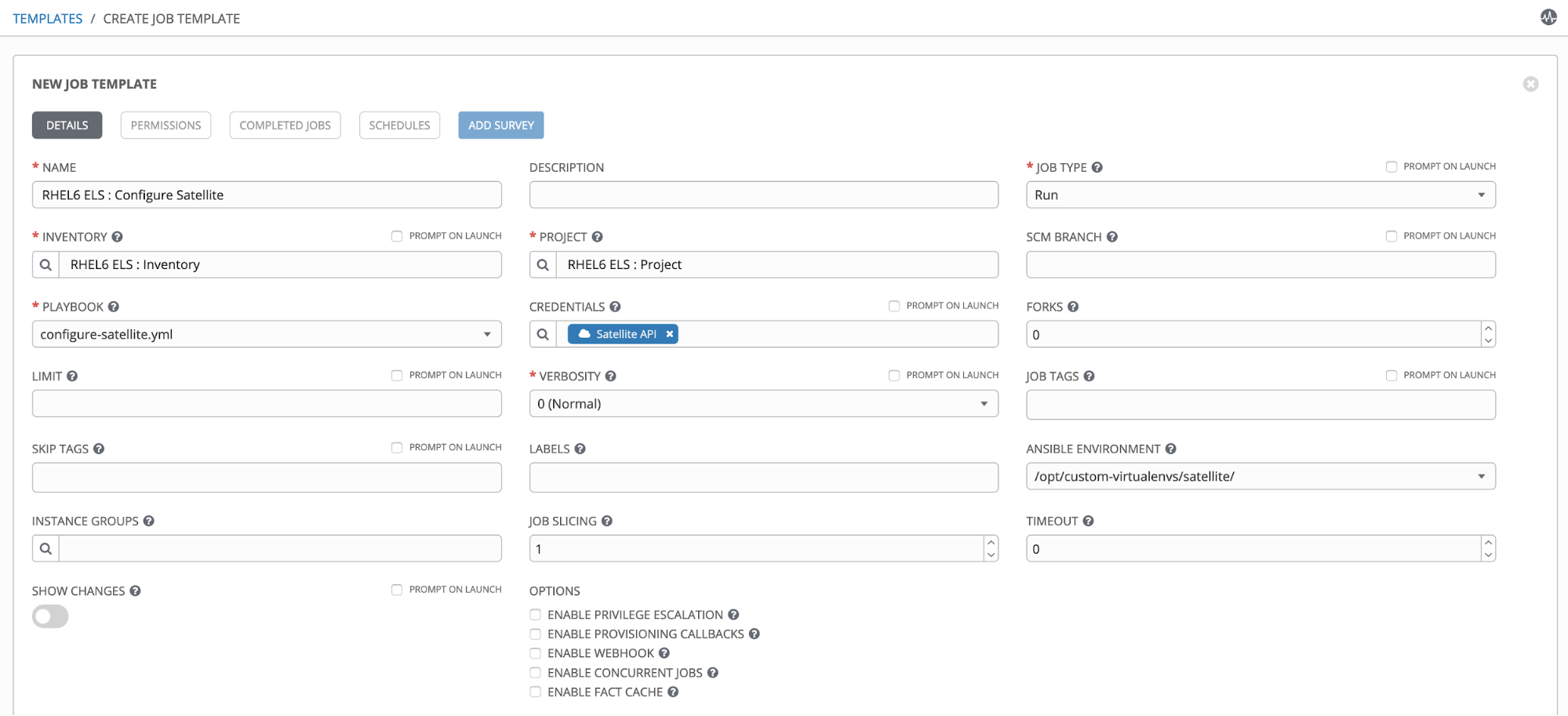Image resolution: width=1568 pixels, height=716 pixels.
Task: Expand the Playbook selection dropdown
Action: 267,335
